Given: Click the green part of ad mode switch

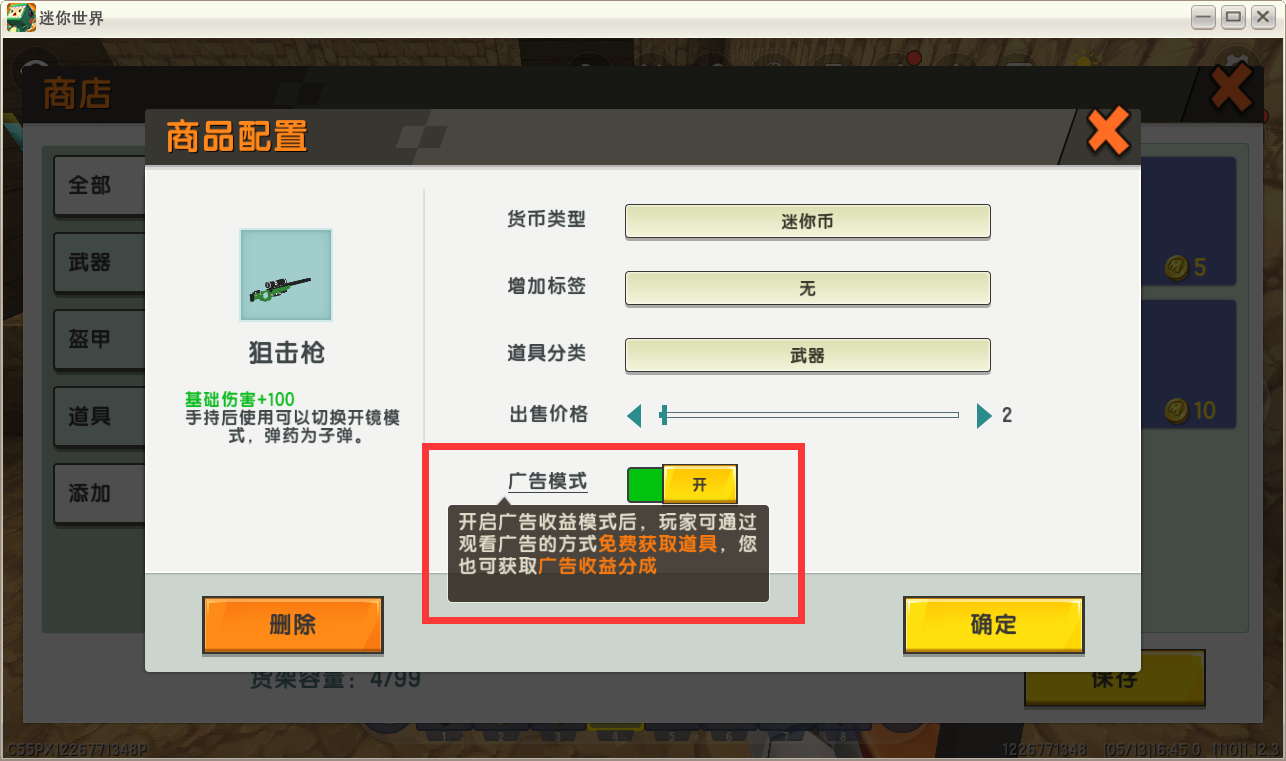Looking at the screenshot, I should (x=645, y=485).
